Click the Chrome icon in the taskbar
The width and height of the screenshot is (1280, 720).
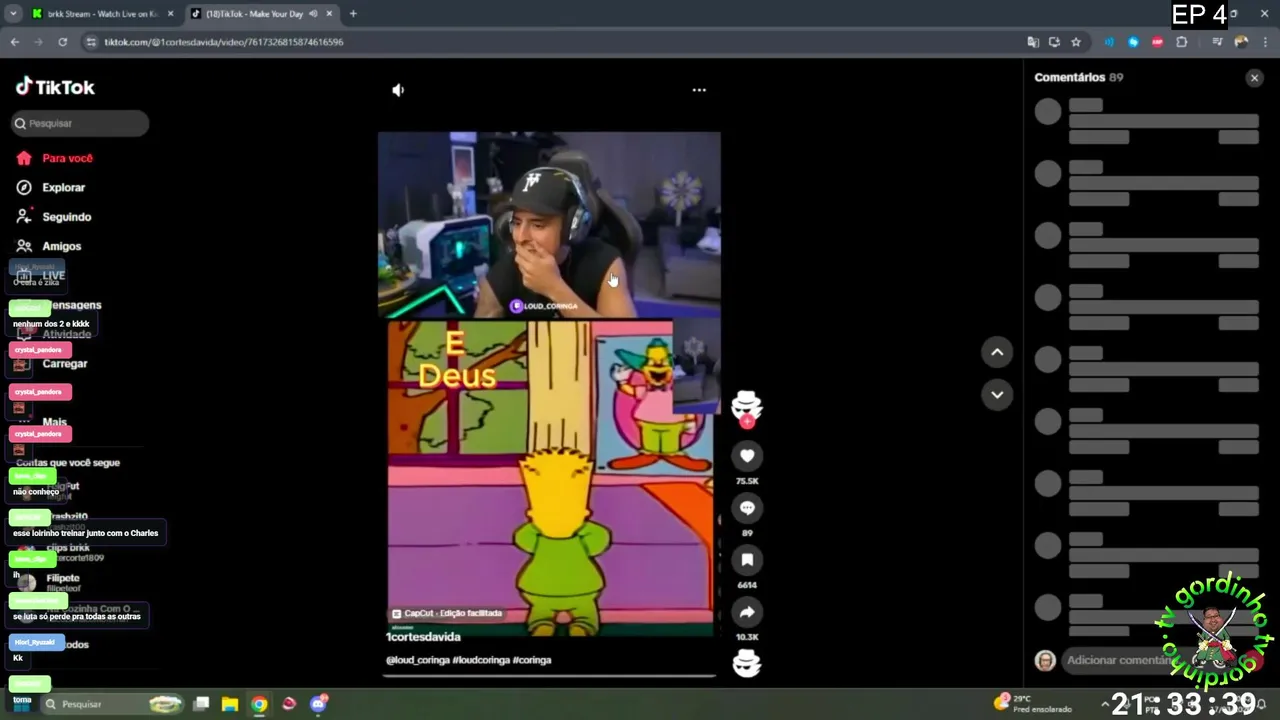click(259, 704)
